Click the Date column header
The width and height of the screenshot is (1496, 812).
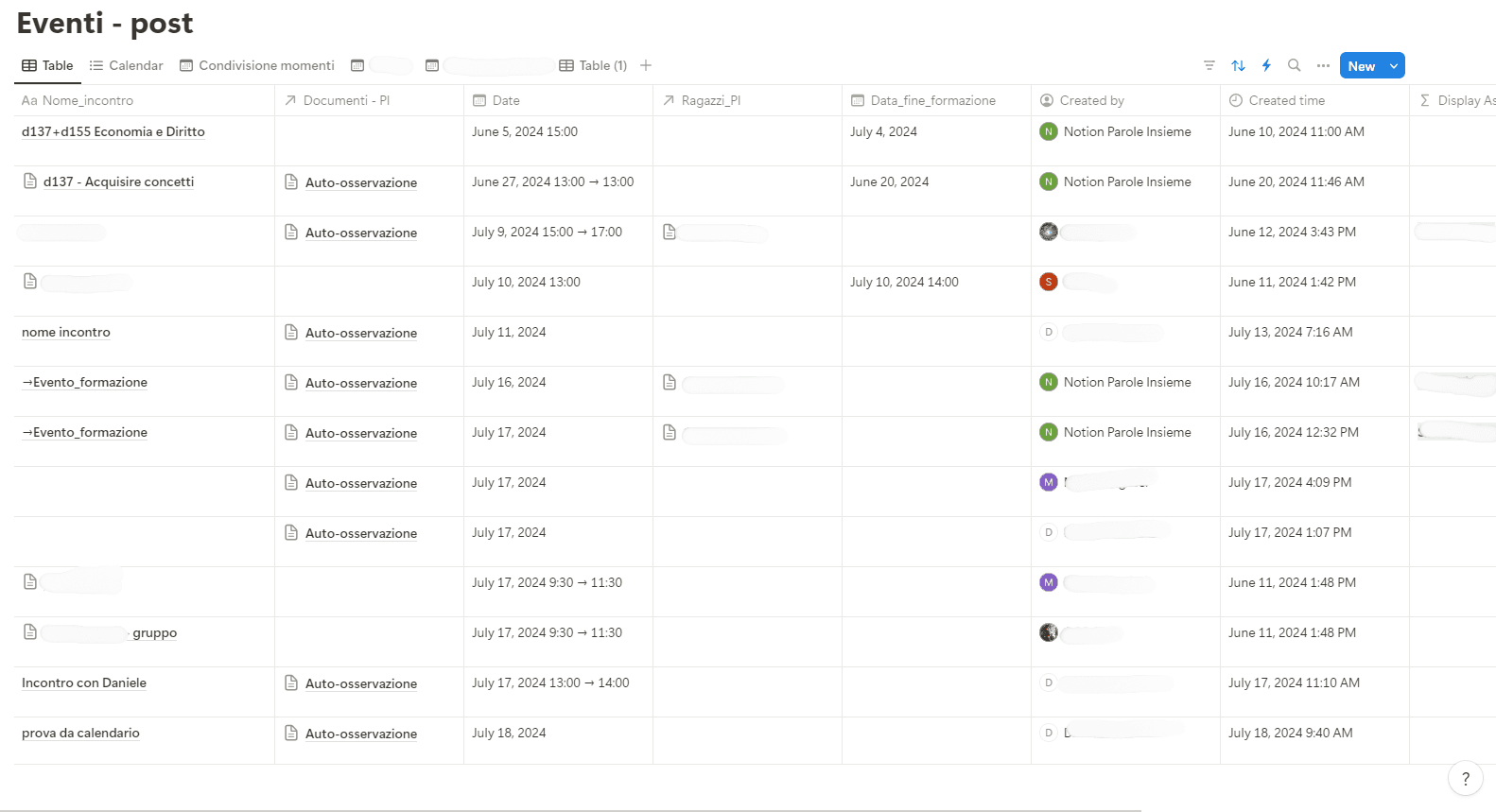tap(558, 100)
